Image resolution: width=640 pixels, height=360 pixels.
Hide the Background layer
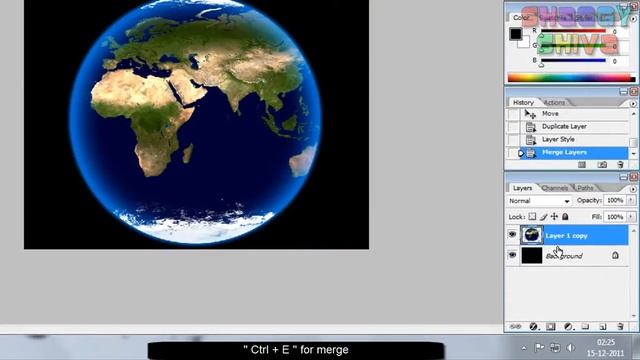(512, 255)
